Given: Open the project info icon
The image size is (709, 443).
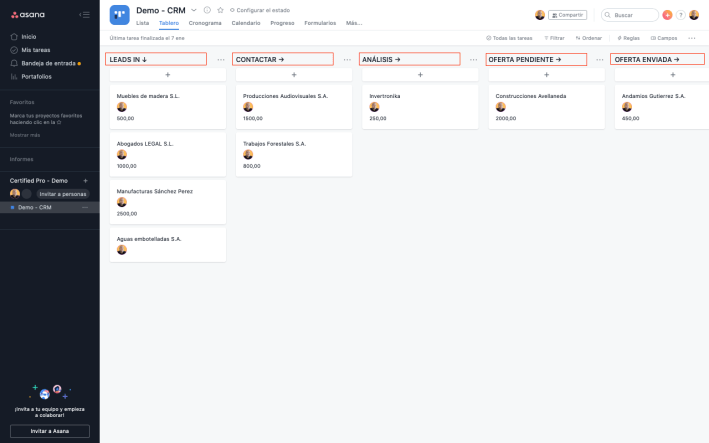Looking at the screenshot, I should (207, 10).
